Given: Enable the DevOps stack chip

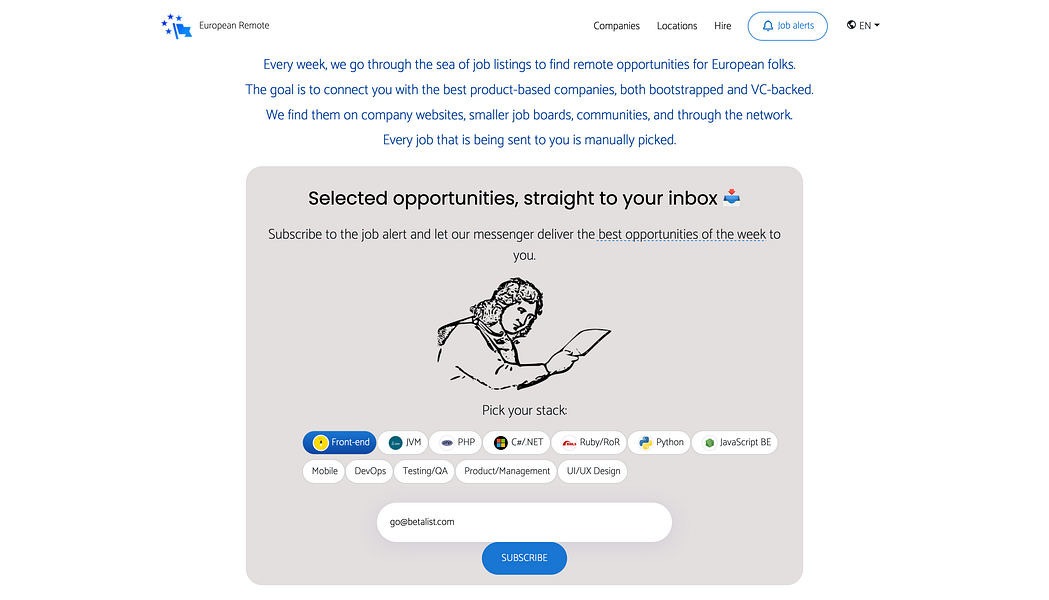Looking at the screenshot, I should [370, 471].
